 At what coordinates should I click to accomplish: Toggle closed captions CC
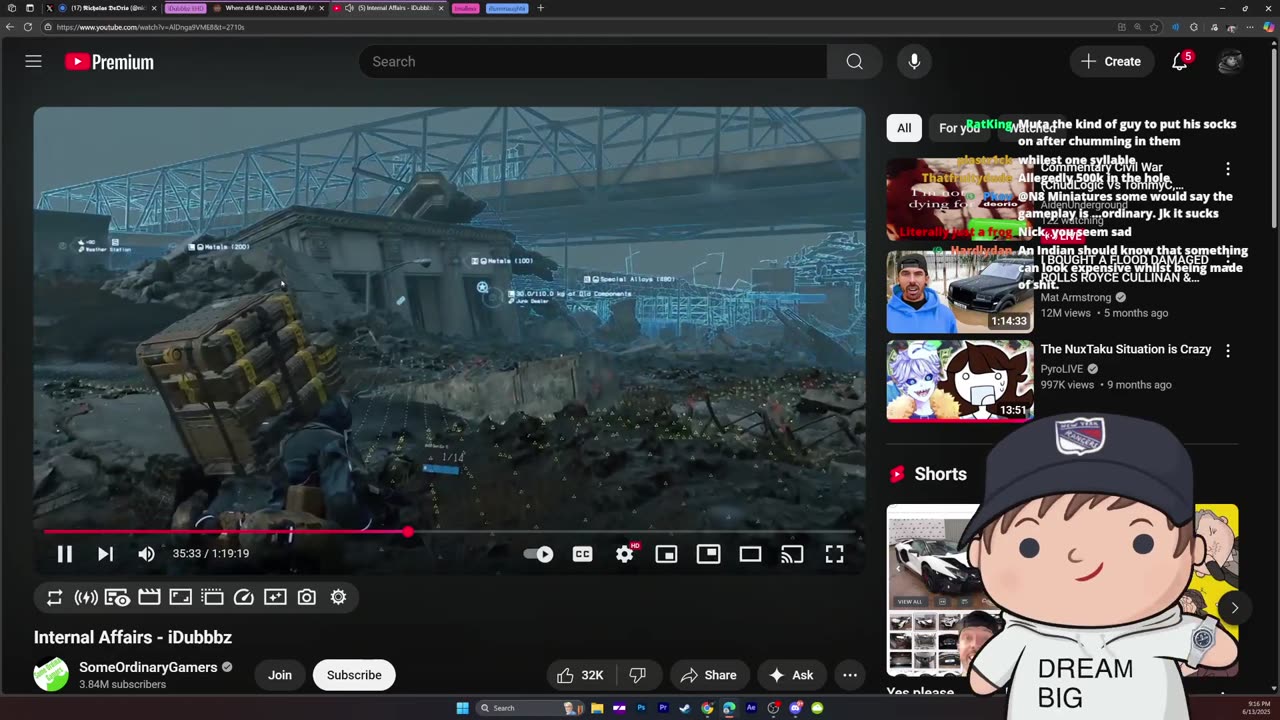coord(582,554)
